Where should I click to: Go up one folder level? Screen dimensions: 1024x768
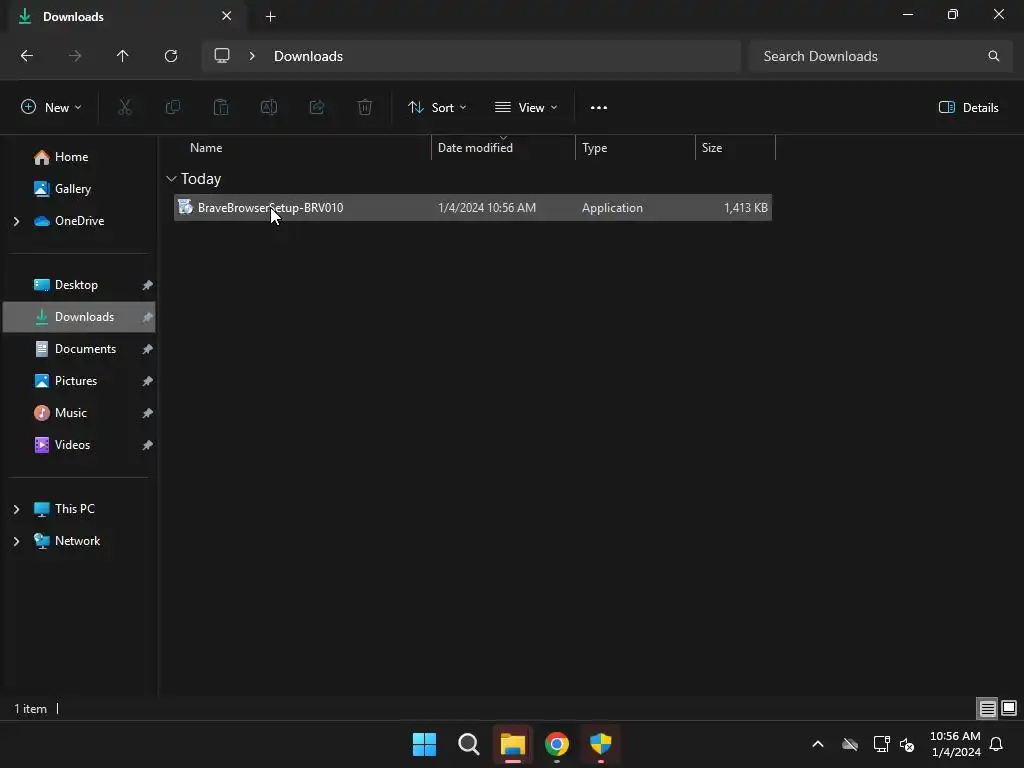tap(122, 56)
